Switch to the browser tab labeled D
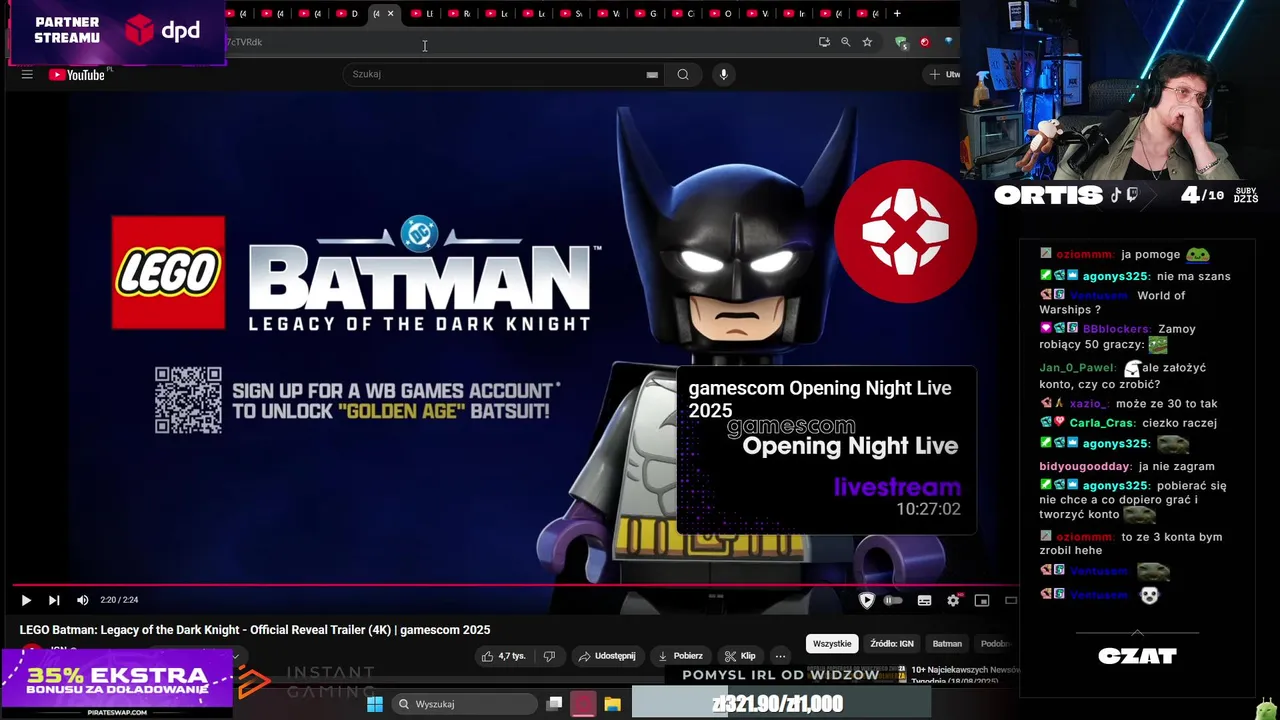Screen dimensions: 1280x720 [x=347, y=14]
